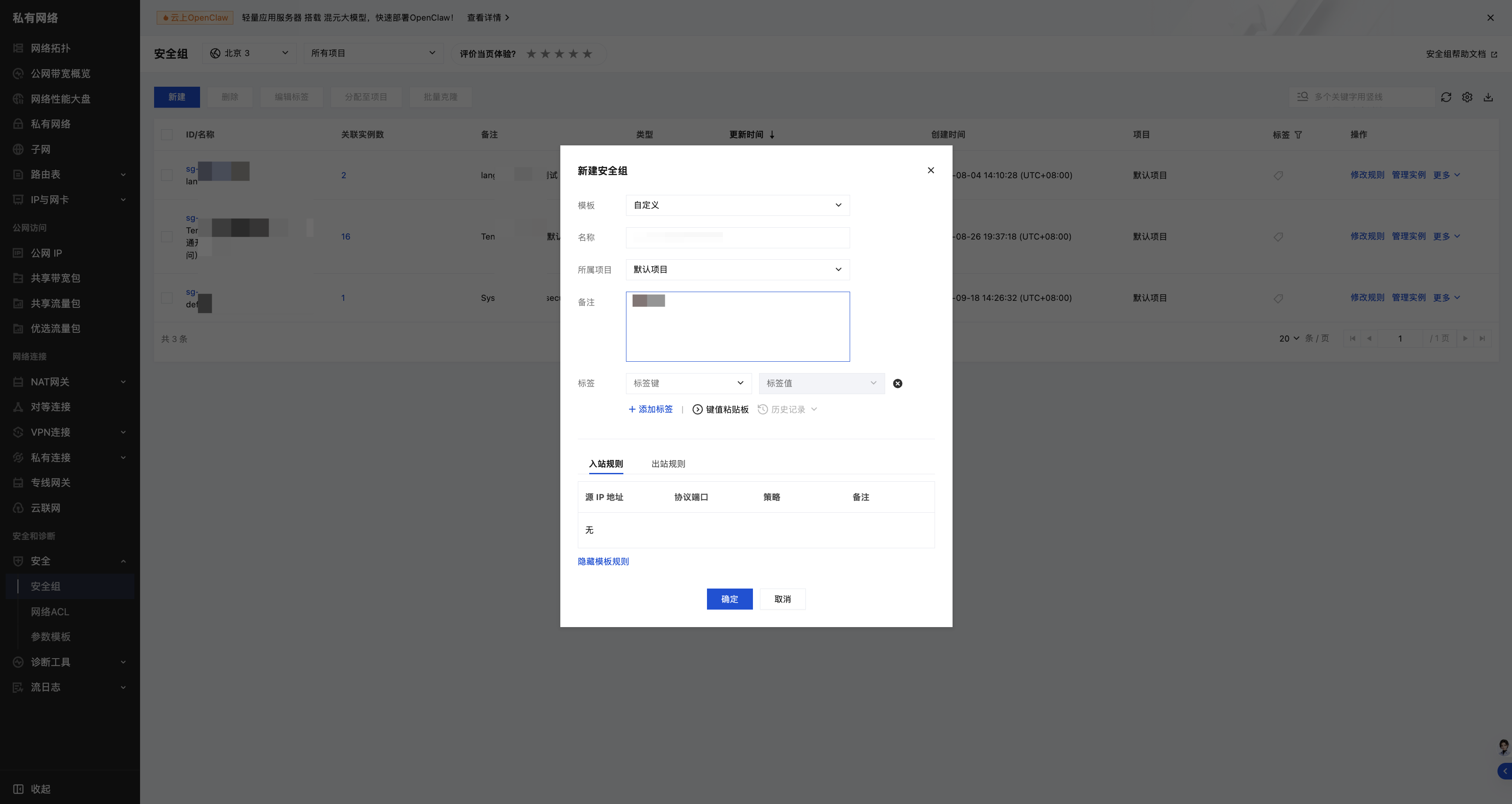Remove the tag row with the delete icon
Viewport: 1512px width, 804px height.
[x=897, y=384]
